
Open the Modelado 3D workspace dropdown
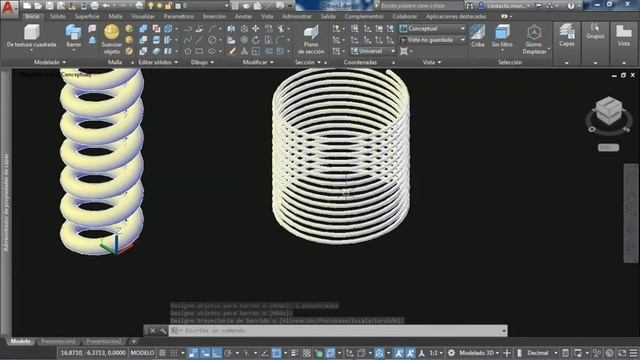coord(479,353)
